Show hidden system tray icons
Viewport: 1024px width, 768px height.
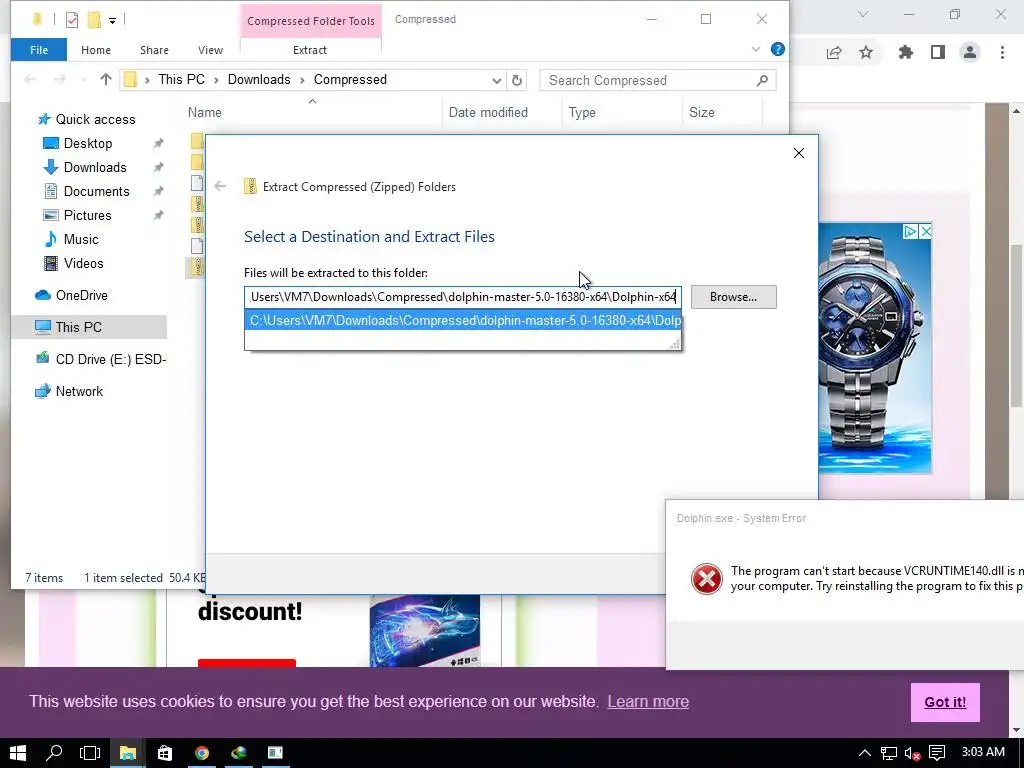(x=864, y=753)
